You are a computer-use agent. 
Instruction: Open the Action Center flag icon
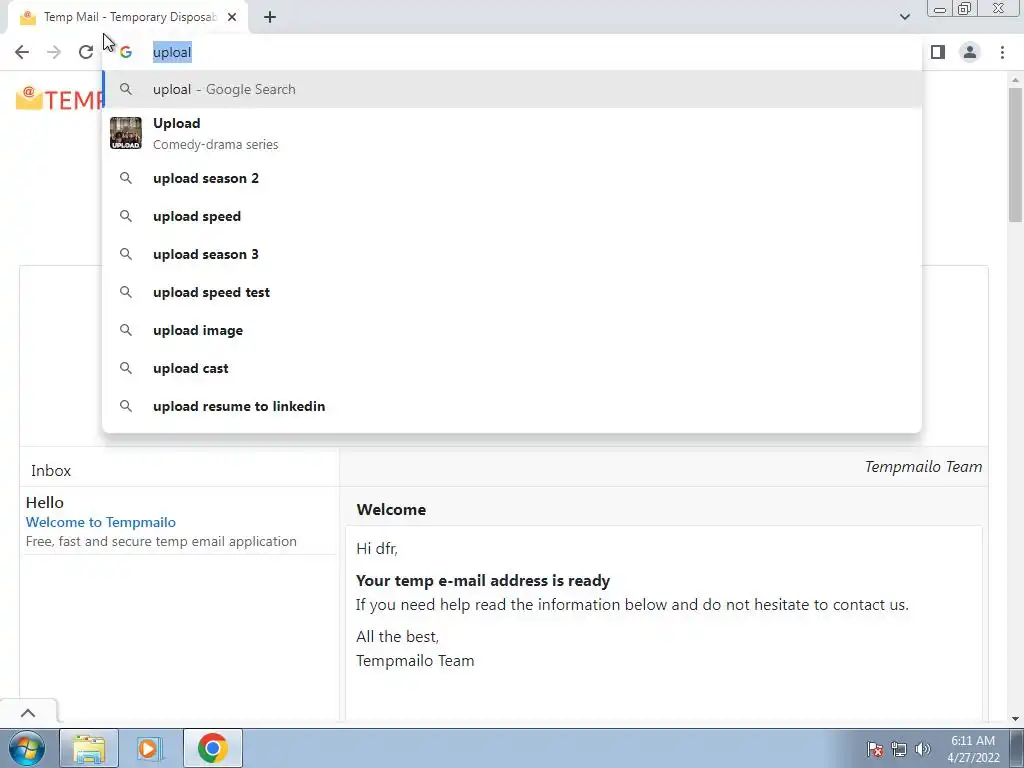pyautogui.click(x=874, y=749)
